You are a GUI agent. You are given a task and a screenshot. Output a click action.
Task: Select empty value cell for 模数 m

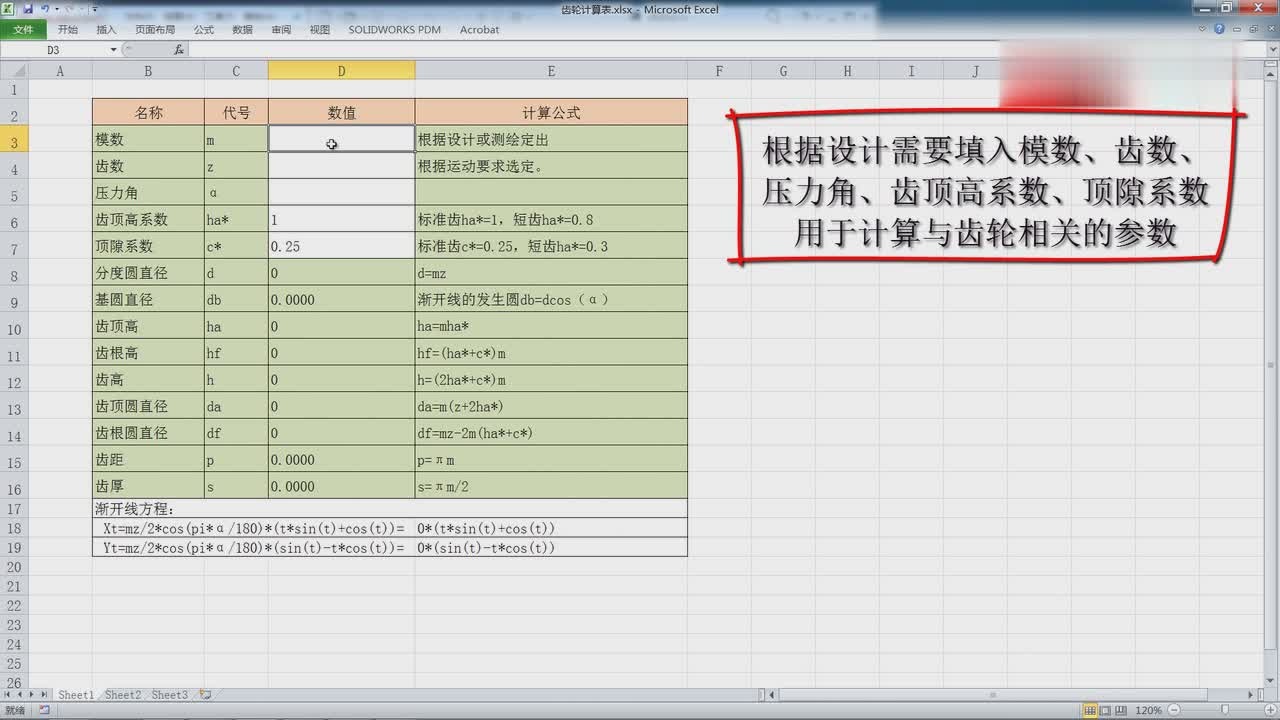(x=341, y=139)
